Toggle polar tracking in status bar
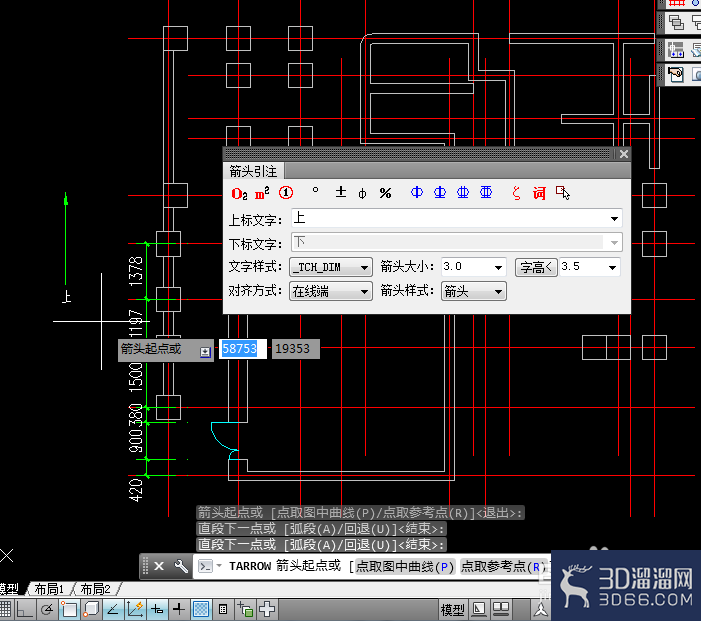Screen dimensions: 701x621 click(46, 609)
